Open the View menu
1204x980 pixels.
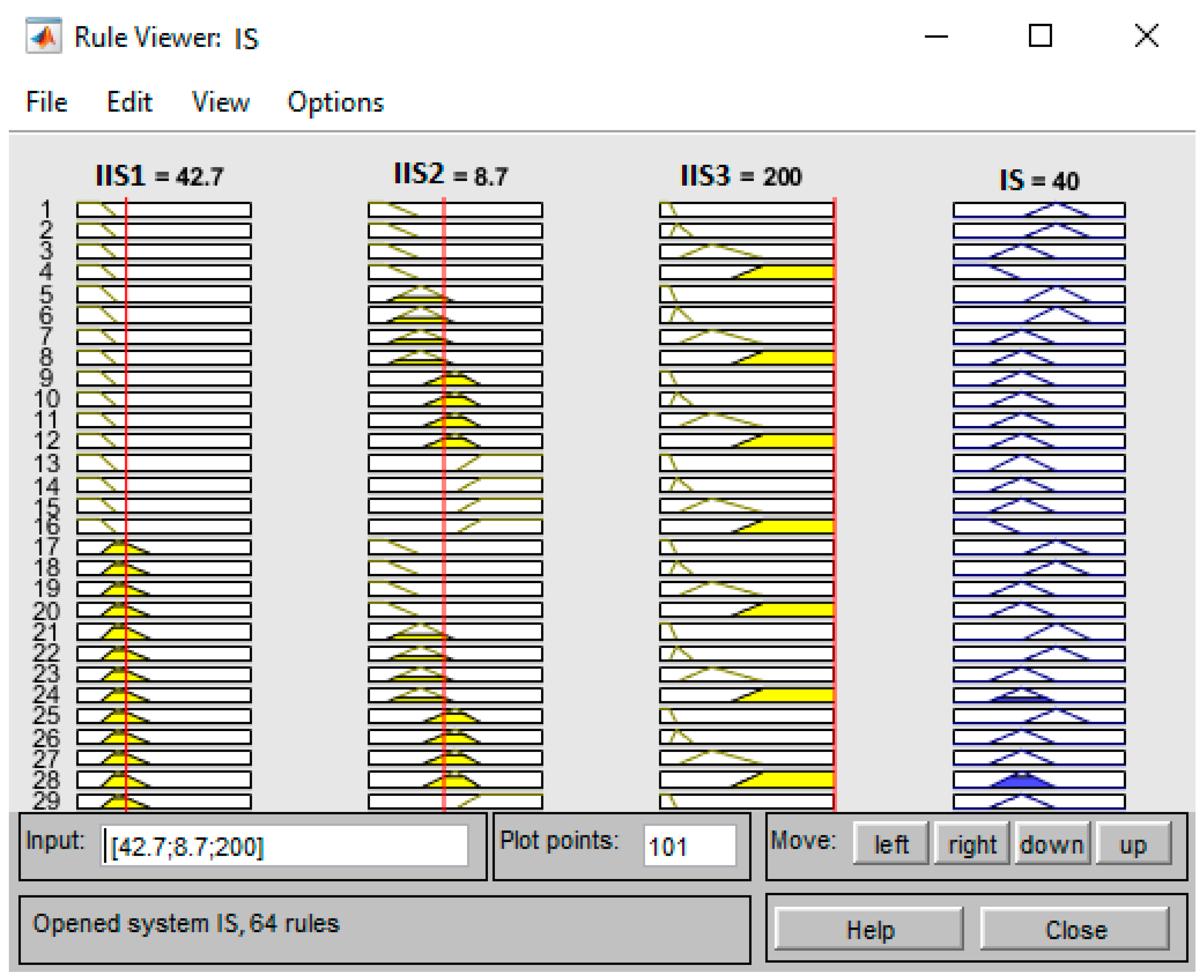(220, 102)
